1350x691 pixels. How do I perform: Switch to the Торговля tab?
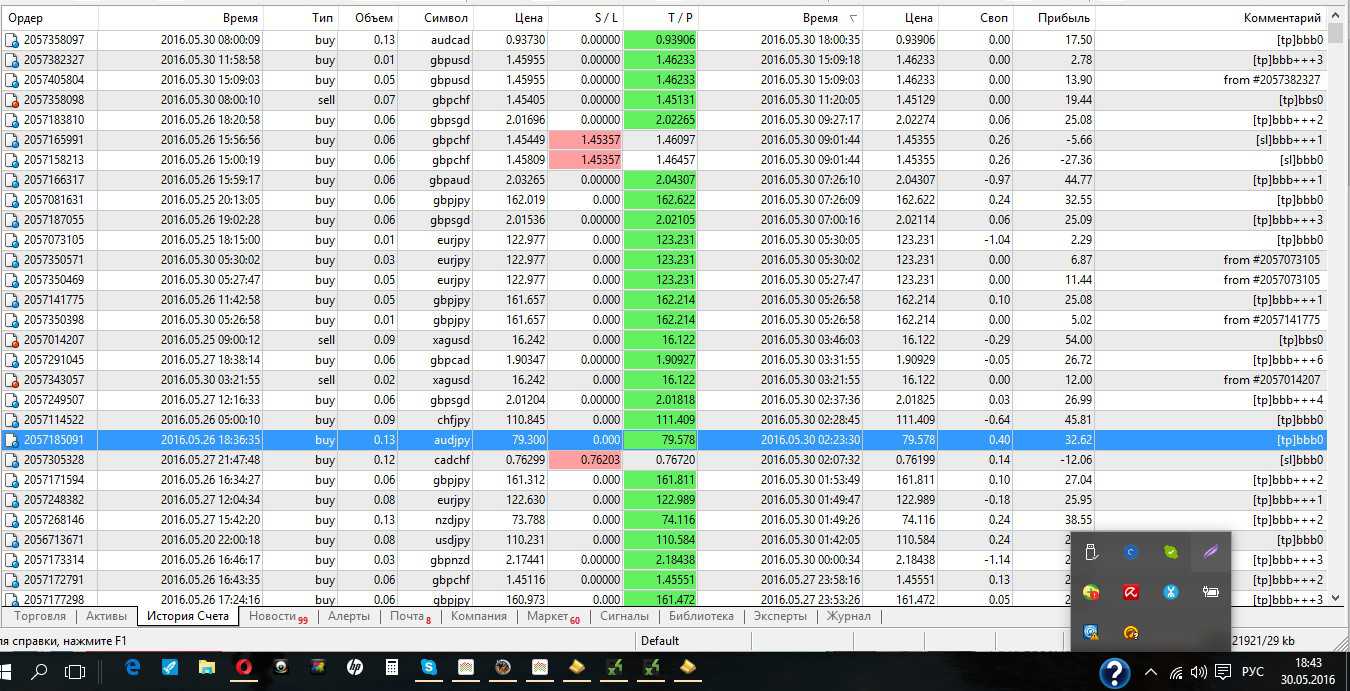tap(40, 616)
